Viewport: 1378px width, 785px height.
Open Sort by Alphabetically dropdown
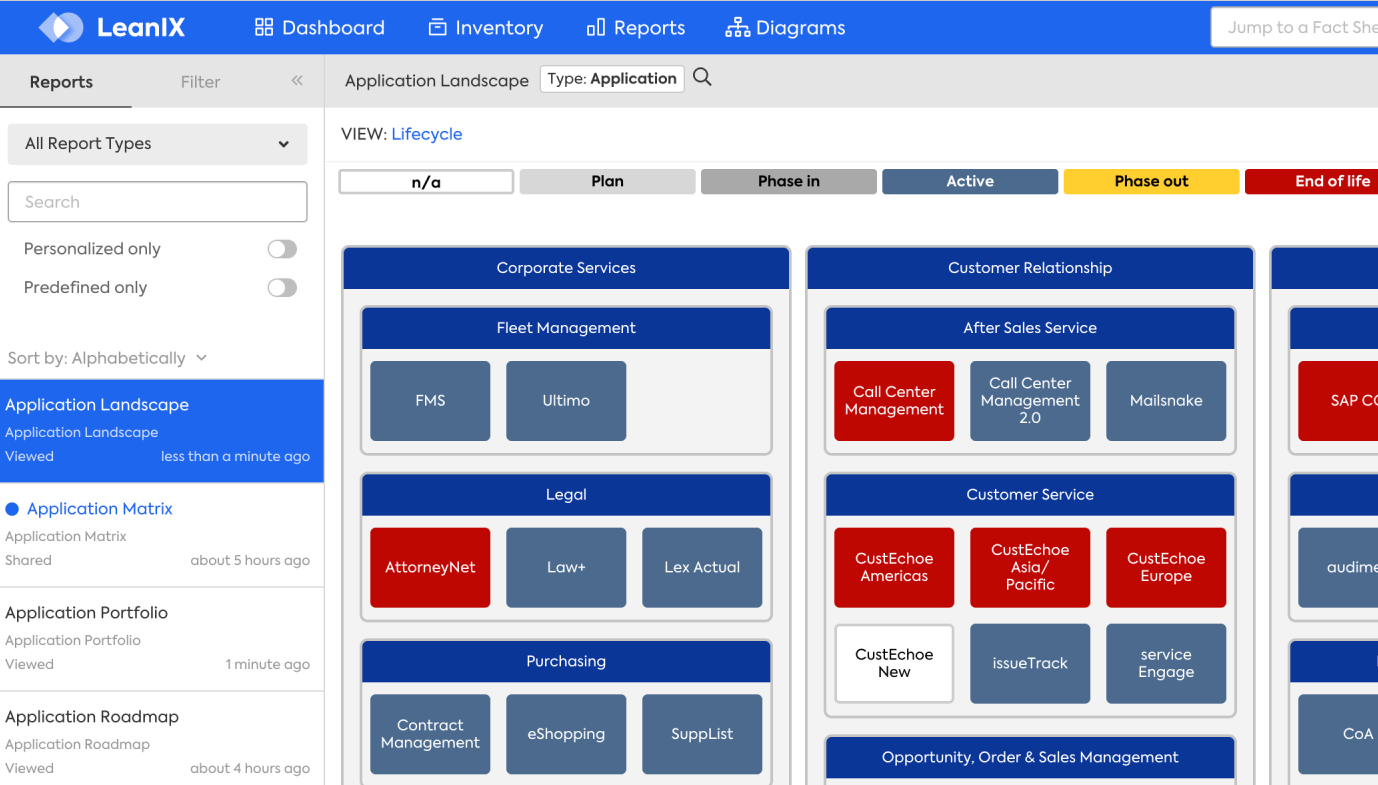click(x=107, y=358)
